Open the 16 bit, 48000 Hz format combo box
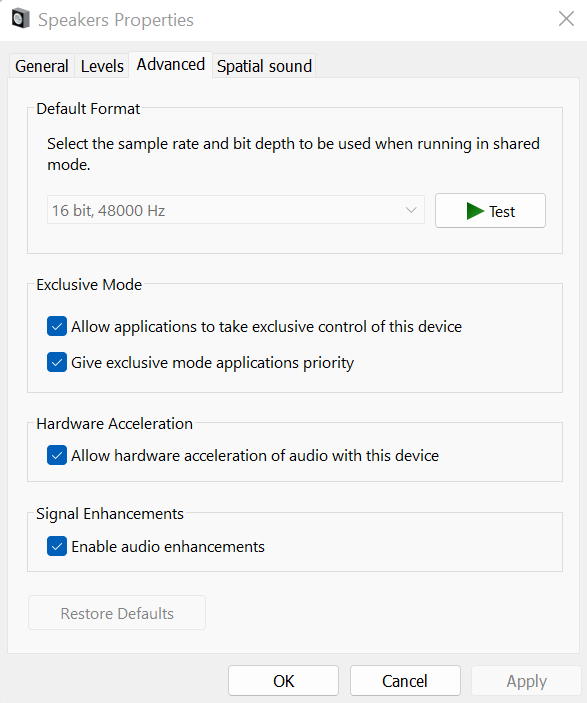 tap(235, 210)
